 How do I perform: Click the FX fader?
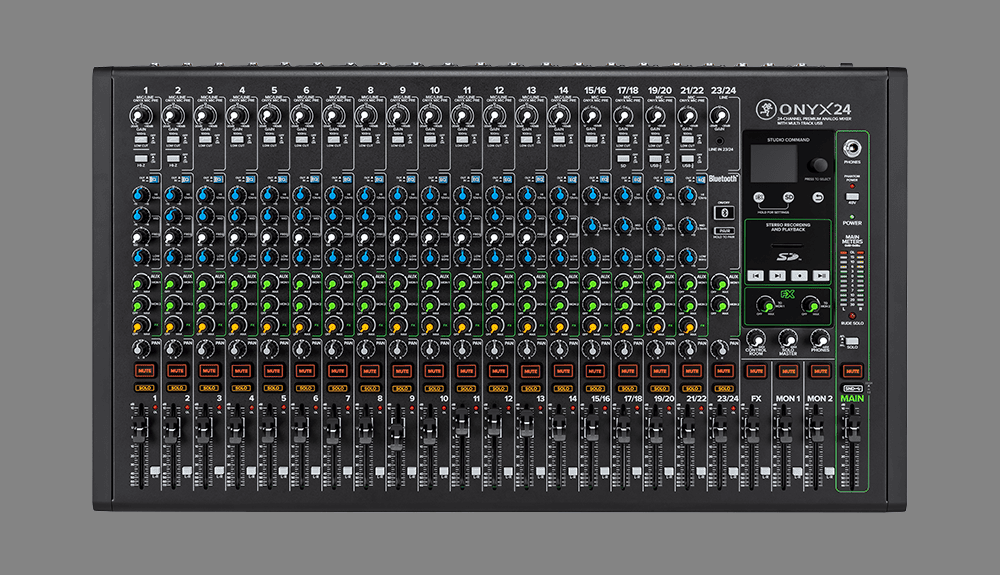click(x=752, y=430)
